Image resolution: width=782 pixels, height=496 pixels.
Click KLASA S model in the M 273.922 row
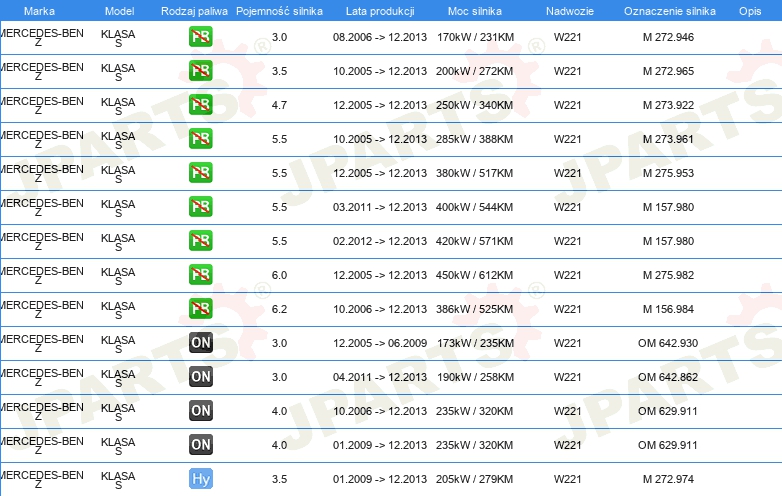click(x=118, y=106)
